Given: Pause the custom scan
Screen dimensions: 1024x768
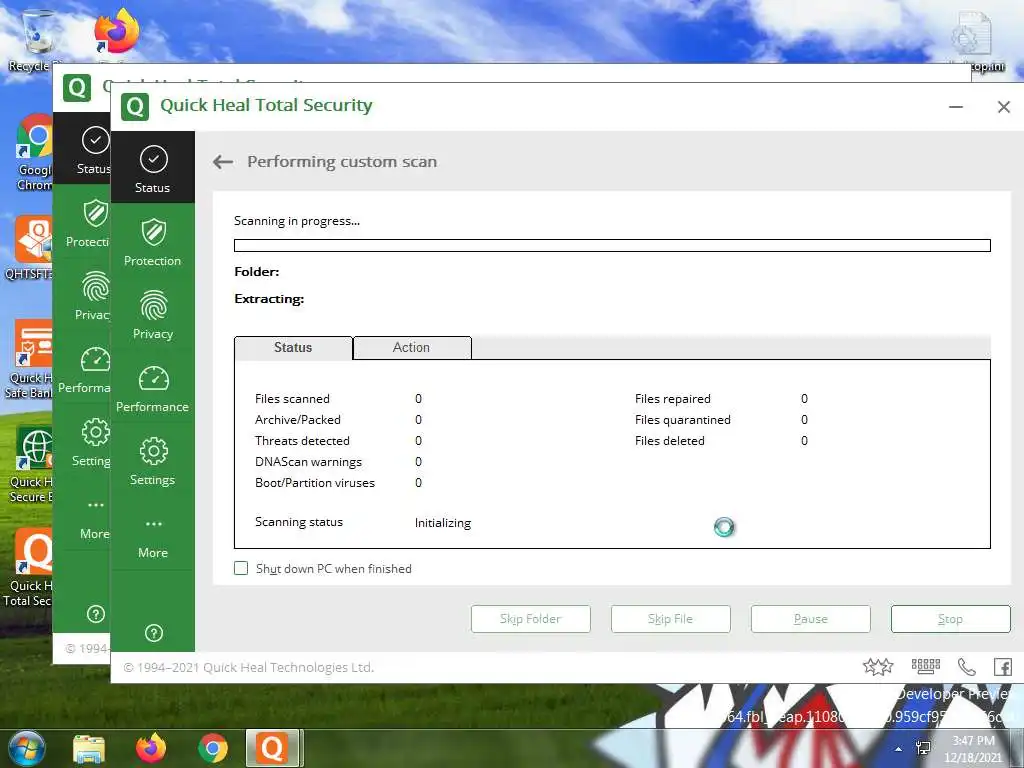Looking at the screenshot, I should click(x=810, y=618).
